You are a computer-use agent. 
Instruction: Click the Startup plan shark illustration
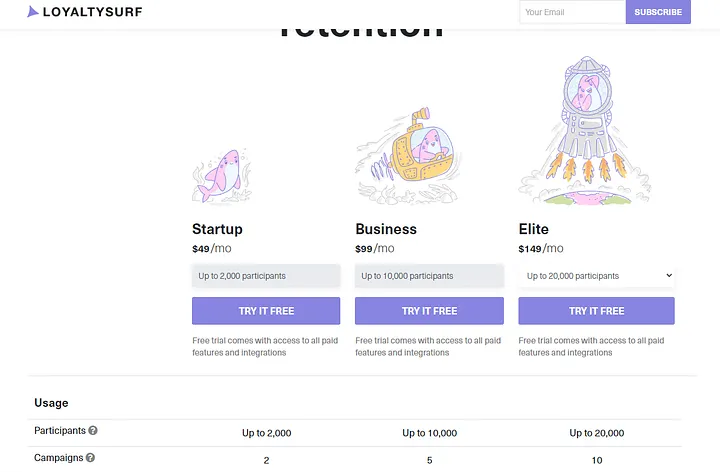coord(222,176)
